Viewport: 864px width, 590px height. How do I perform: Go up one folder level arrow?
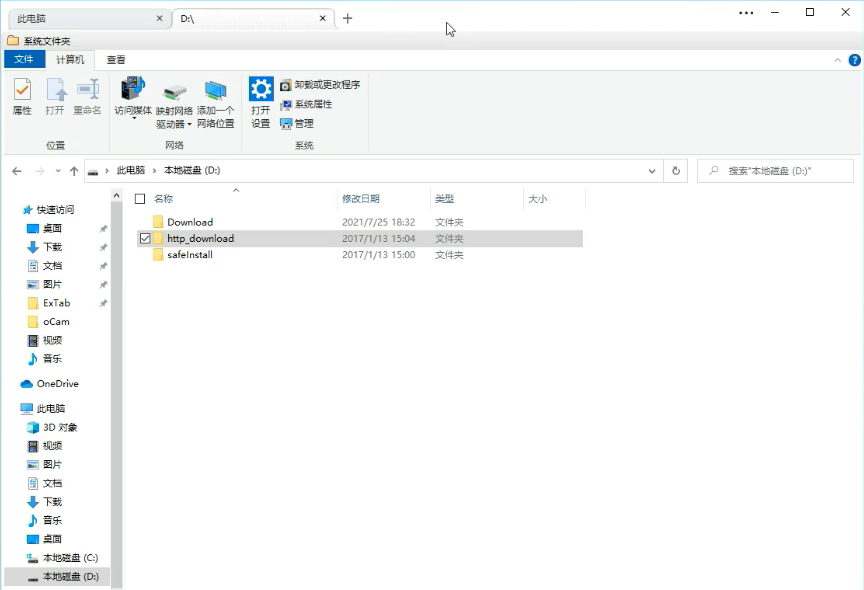(74, 171)
